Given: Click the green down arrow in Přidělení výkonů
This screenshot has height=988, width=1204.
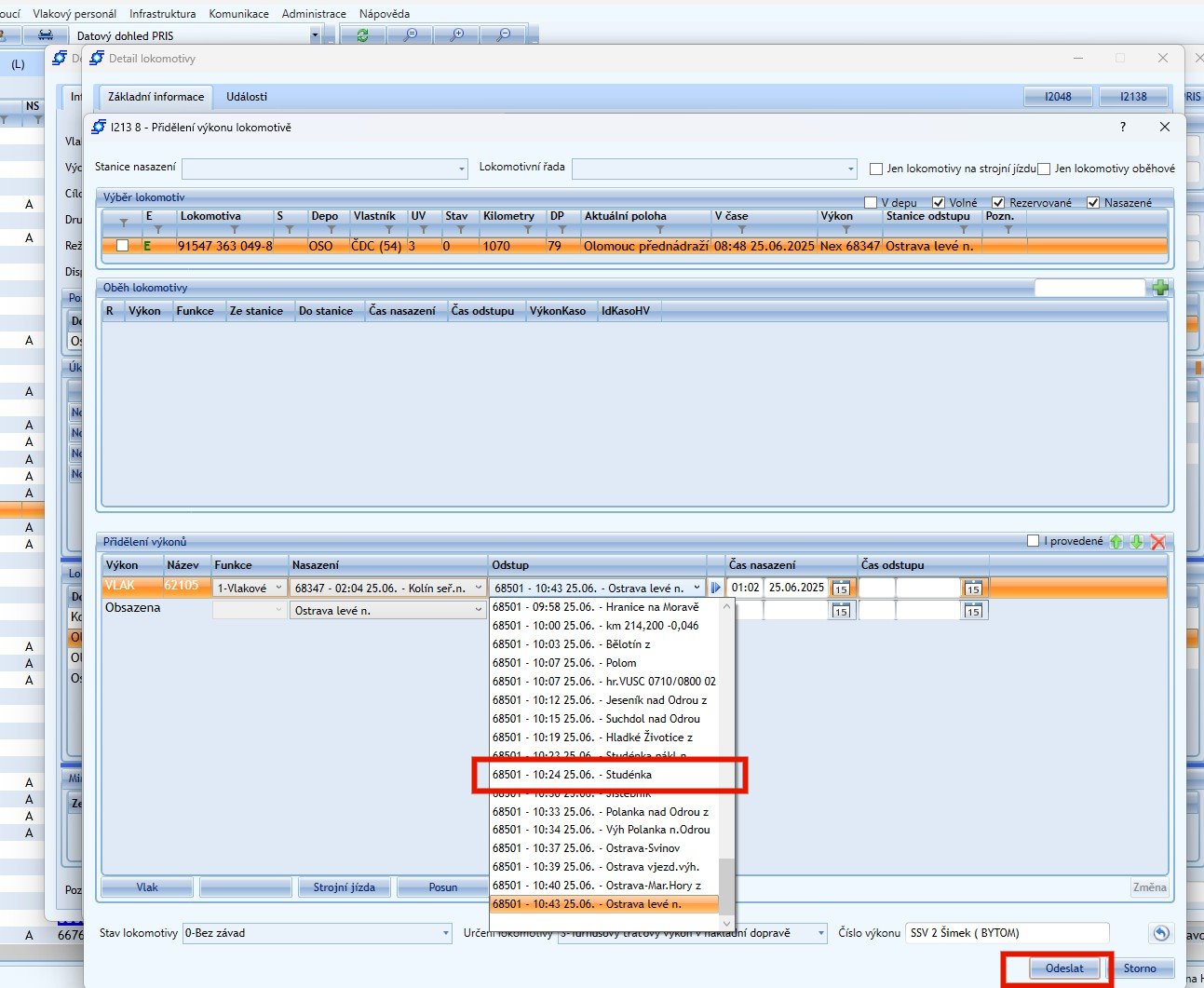Looking at the screenshot, I should [x=1137, y=542].
